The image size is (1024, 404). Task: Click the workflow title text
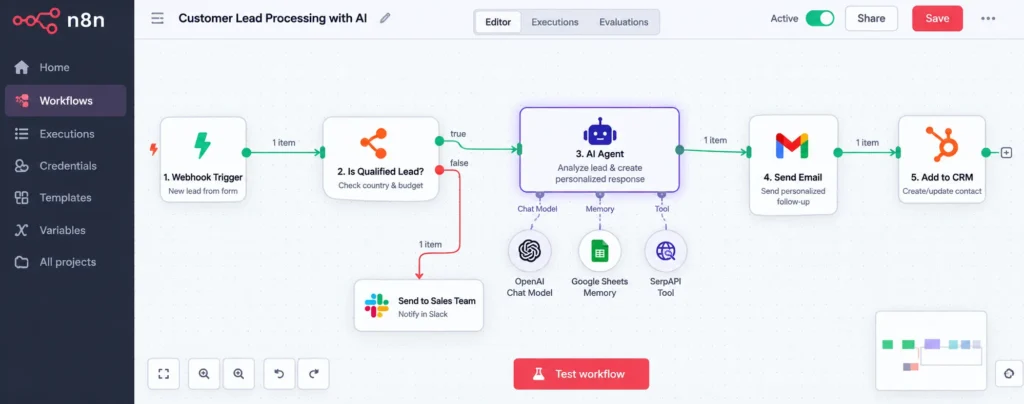pos(272,18)
